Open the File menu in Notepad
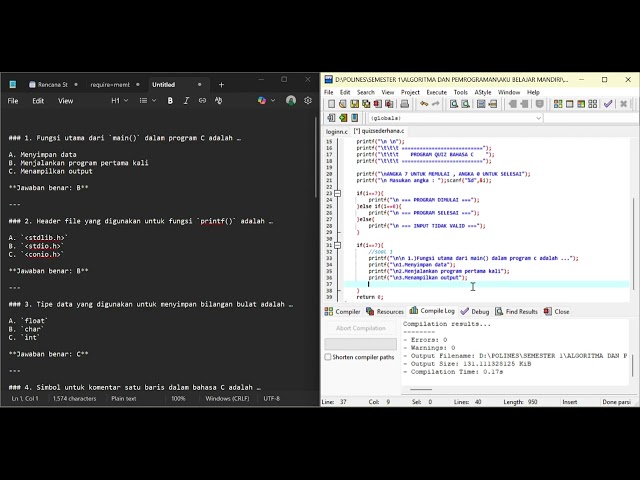The image size is (640, 480). [x=13, y=101]
